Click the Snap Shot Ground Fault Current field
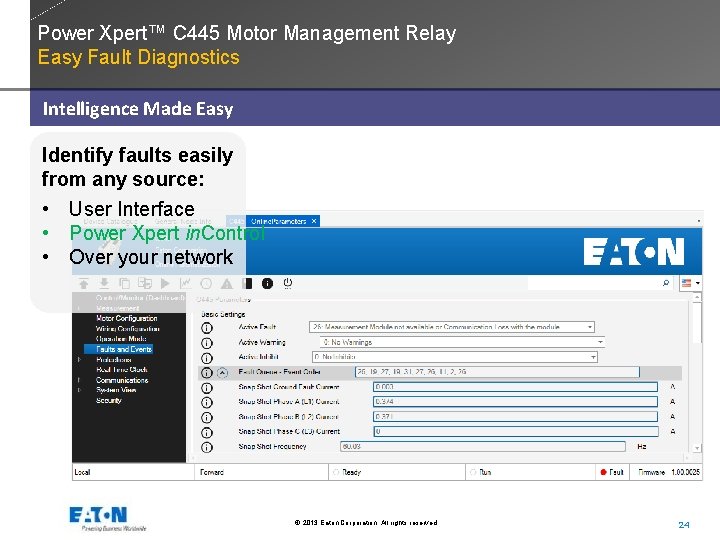Viewport: 720px width, 540px height. [x=515, y=387]
